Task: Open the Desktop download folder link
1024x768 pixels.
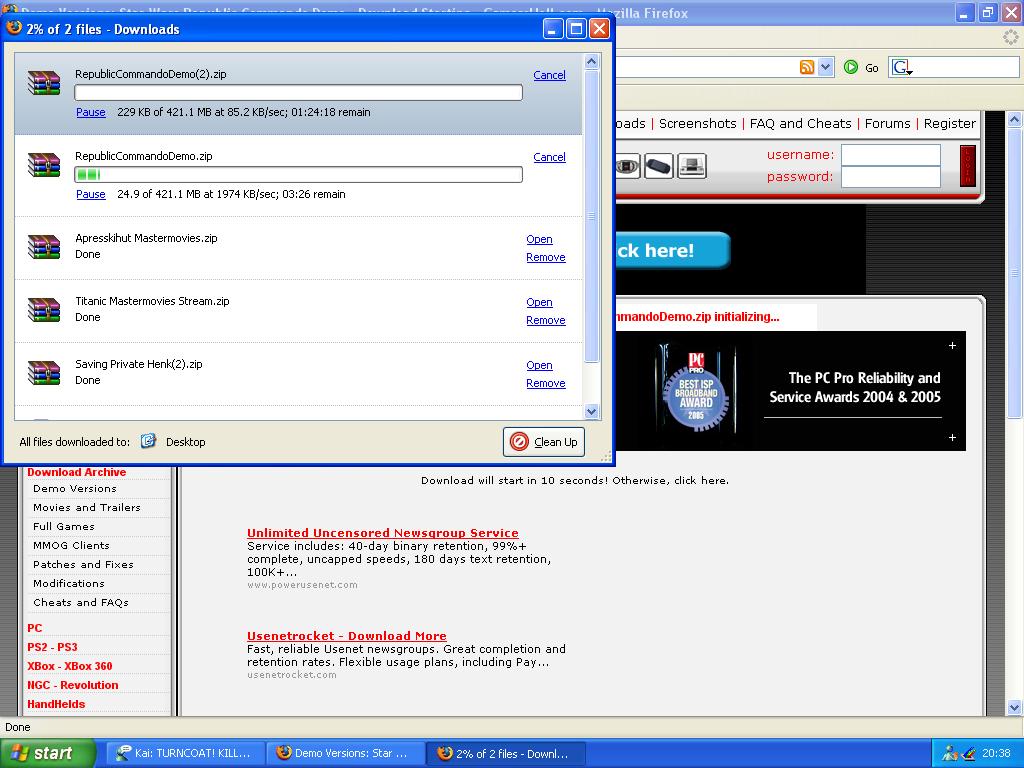Action: pos(185,442)
